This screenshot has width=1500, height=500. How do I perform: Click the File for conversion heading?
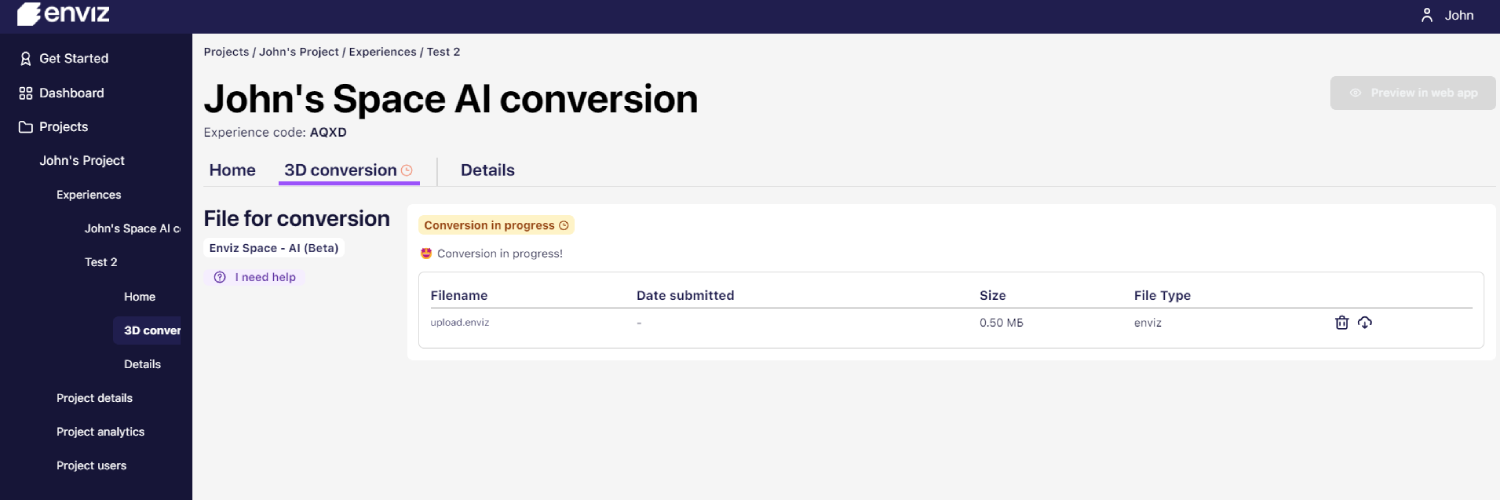[x=297, y=219]
